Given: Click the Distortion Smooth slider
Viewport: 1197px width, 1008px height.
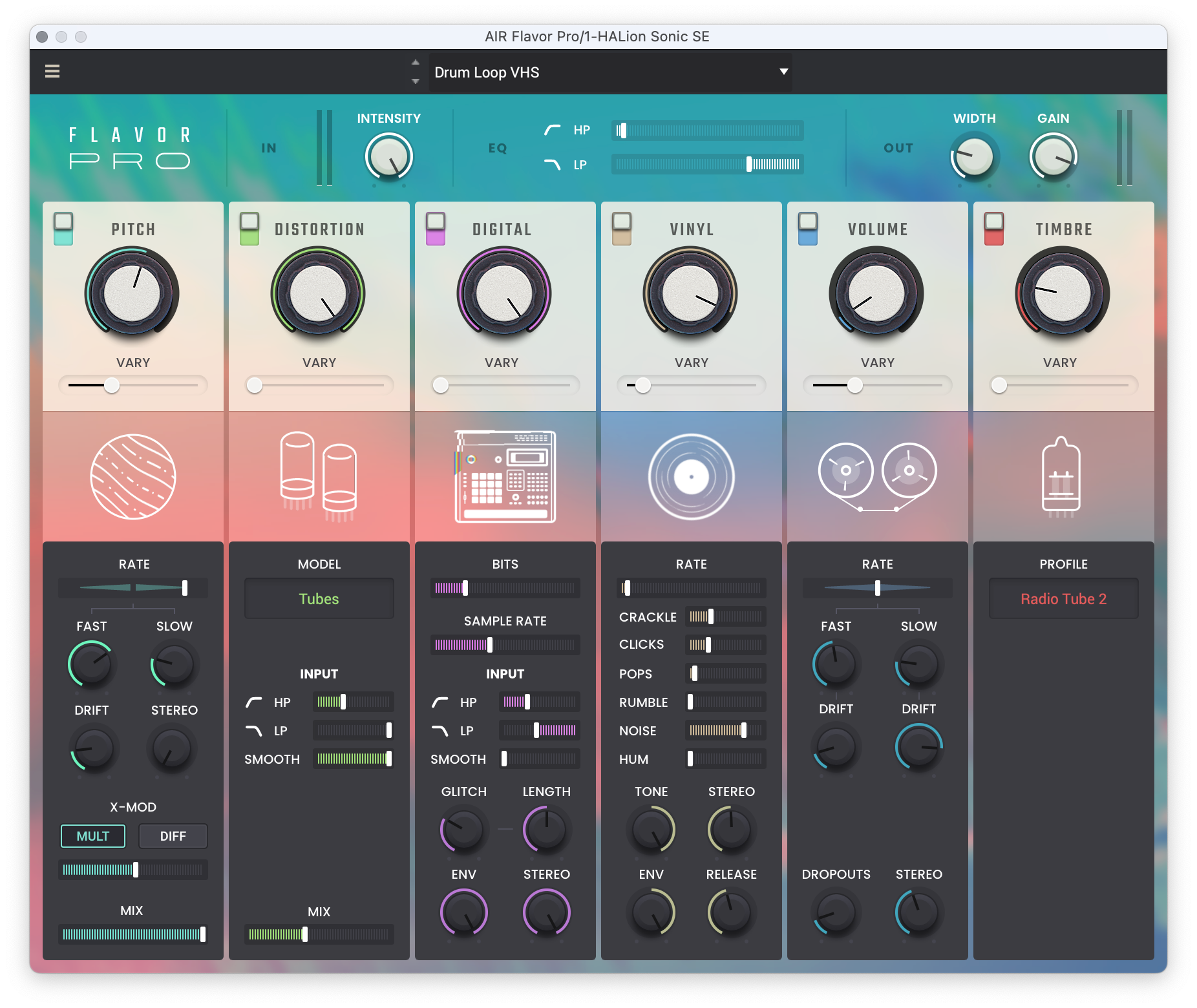Looking at the screenshot, I should (x=354, y=759).
